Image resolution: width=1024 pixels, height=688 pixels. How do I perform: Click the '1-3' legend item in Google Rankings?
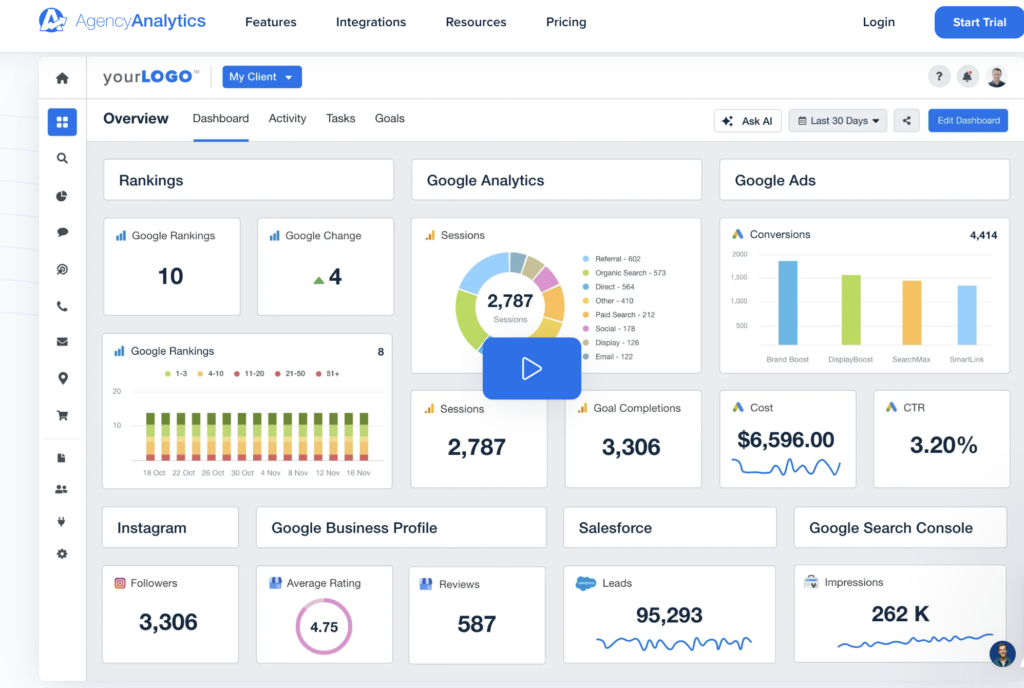(x=176, y=374)
